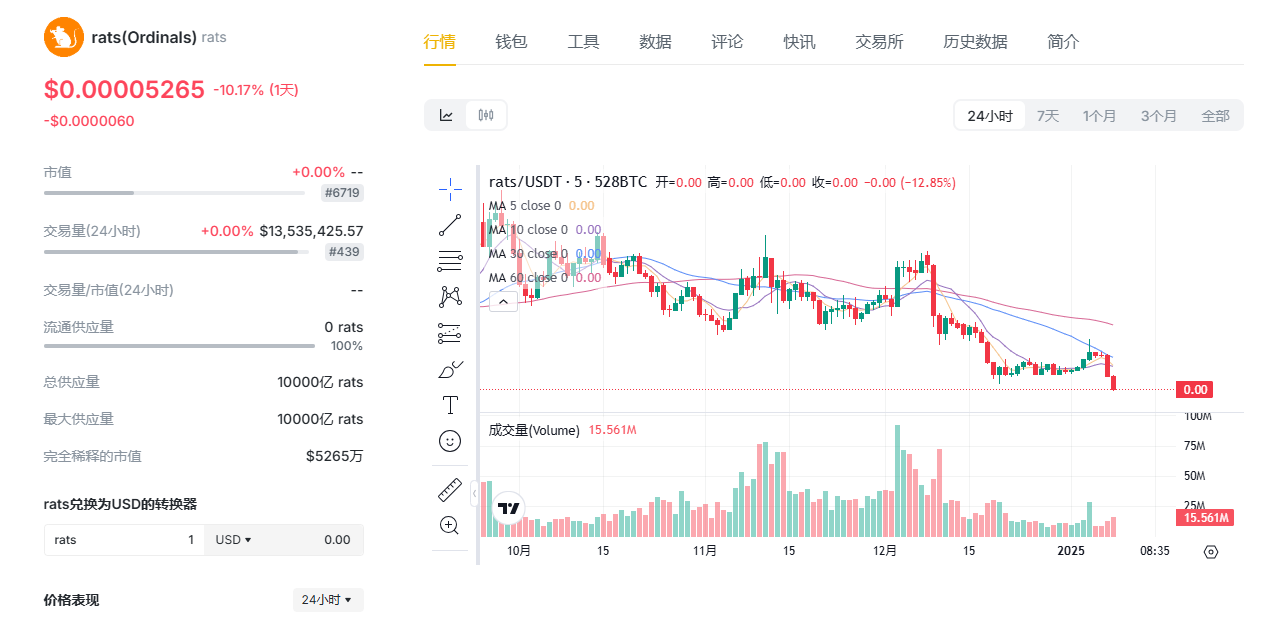Open chart settings gear icon
Screen dimensions: 1264x630
[x=1211, y=552]
